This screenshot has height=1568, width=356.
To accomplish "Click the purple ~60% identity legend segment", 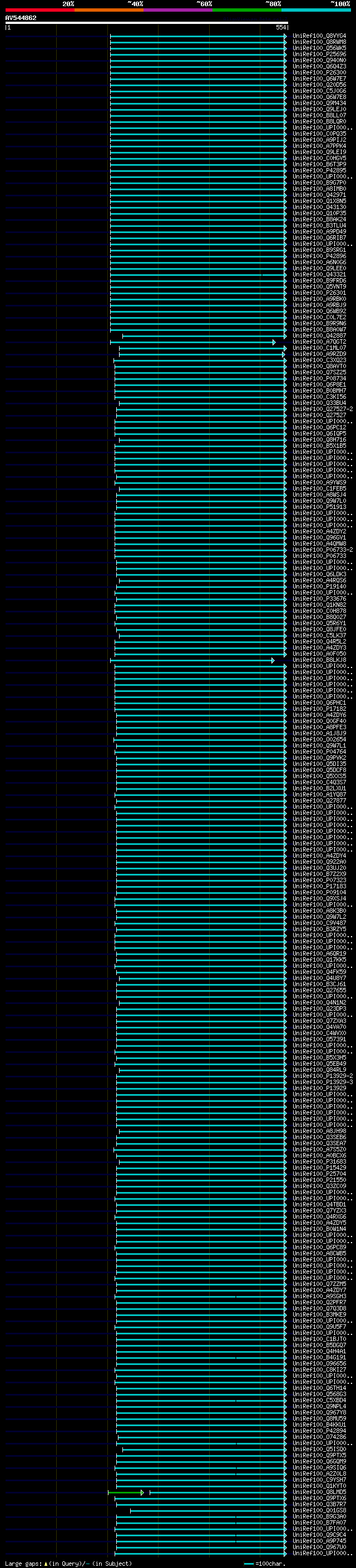I will point(177,10).
